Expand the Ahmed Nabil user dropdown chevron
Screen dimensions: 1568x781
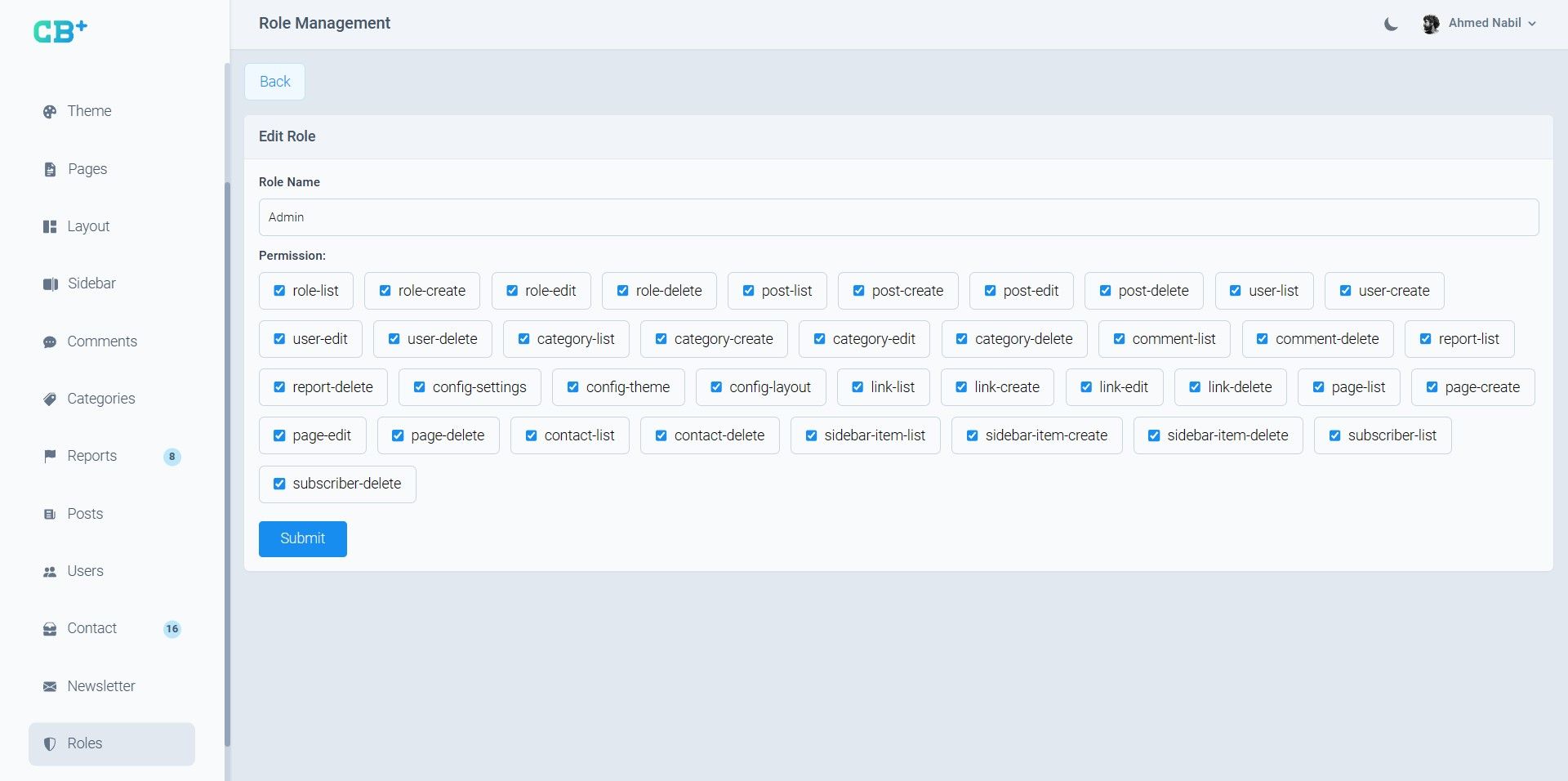click(x=1532, y=24)
